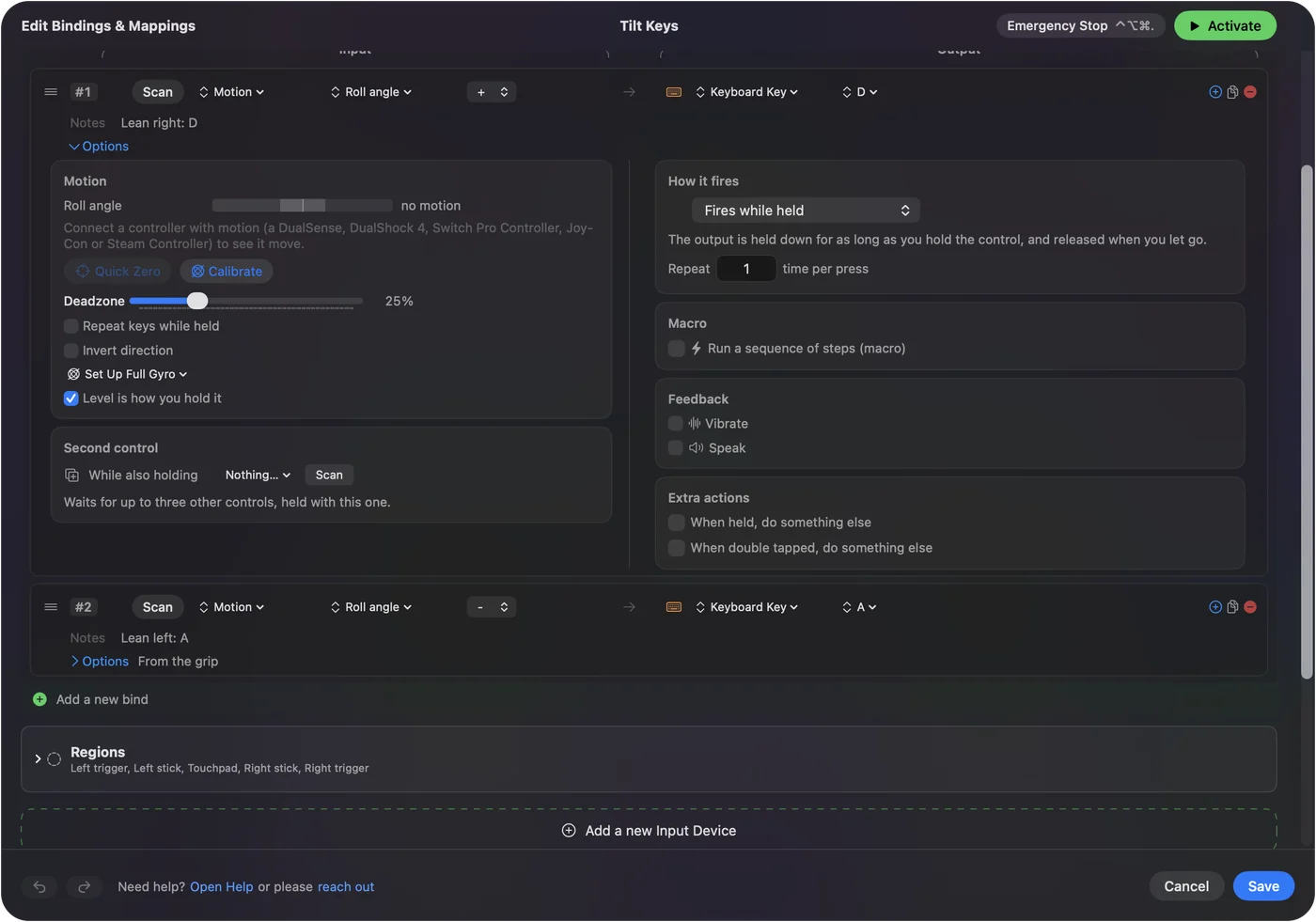The height and width of the screenshot is (922, 1316).
Task: Click the Deadzone slider handle
Action: click(x=197, y=301)
